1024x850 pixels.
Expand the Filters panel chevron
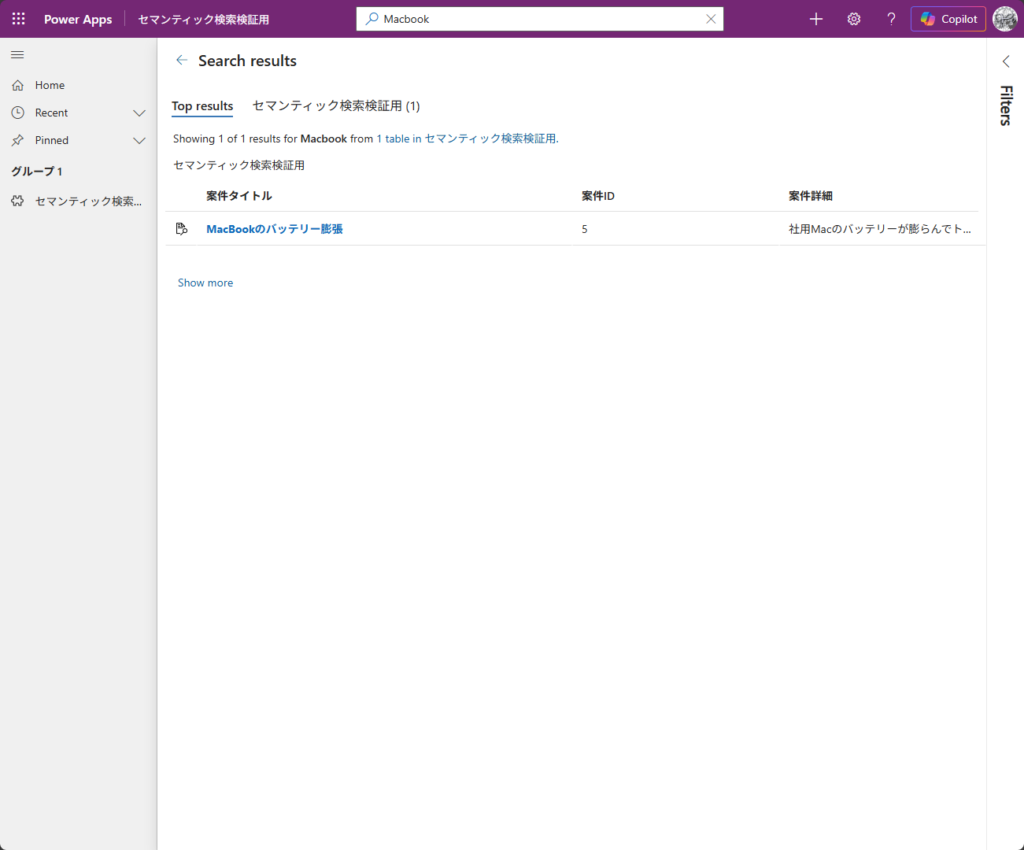pyautogui.click(x=1006, y=61)
